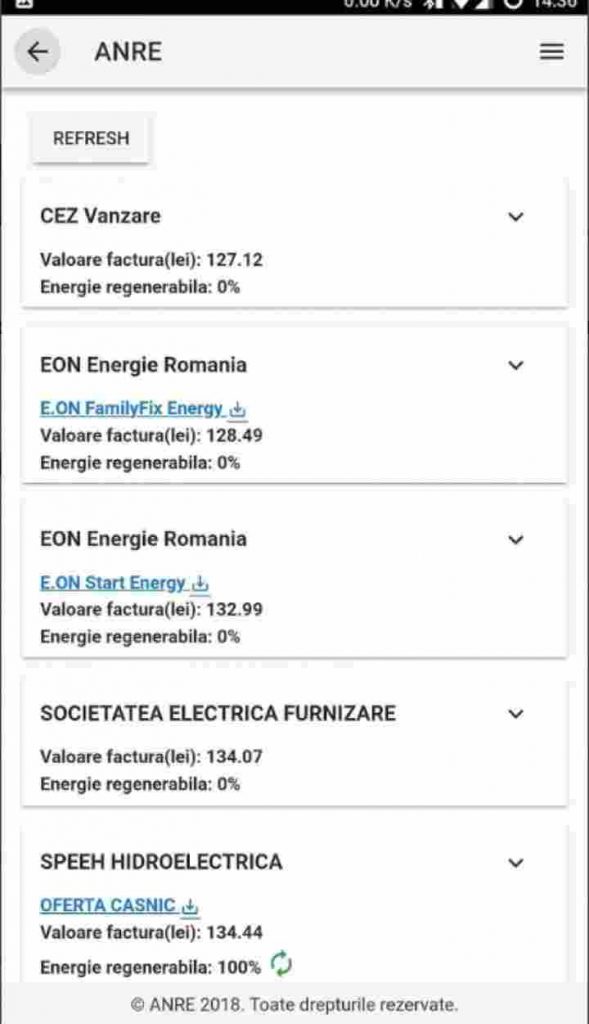Expand the EON FamilyFix offer card

pos(516,365)
